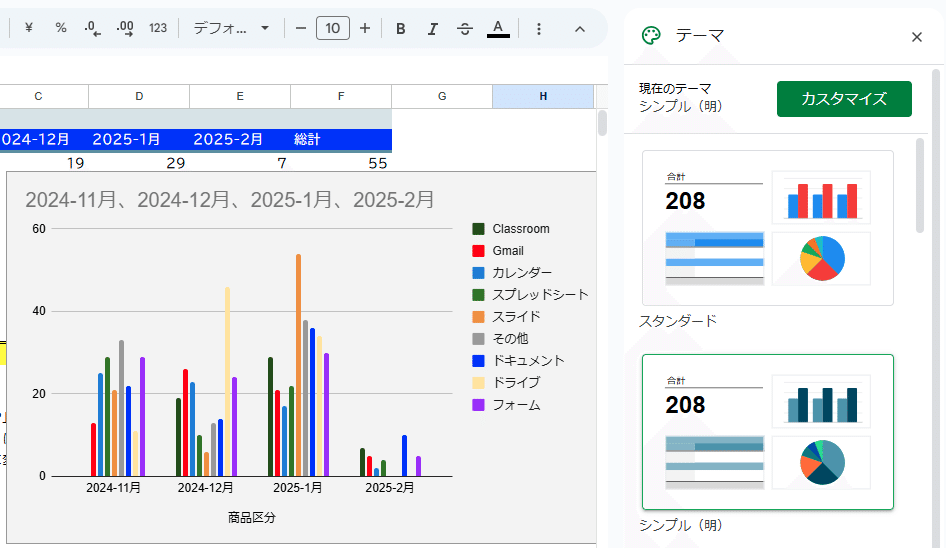946x548 pixels.
Task: Click the cell containing 29
Action: point(139,163)
